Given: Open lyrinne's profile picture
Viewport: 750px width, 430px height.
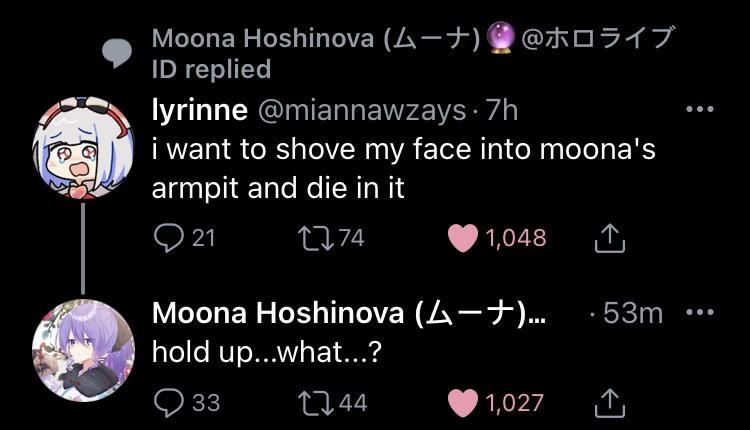Looking at the screenshot, I should pyautogui.click(x=84, y=145).
